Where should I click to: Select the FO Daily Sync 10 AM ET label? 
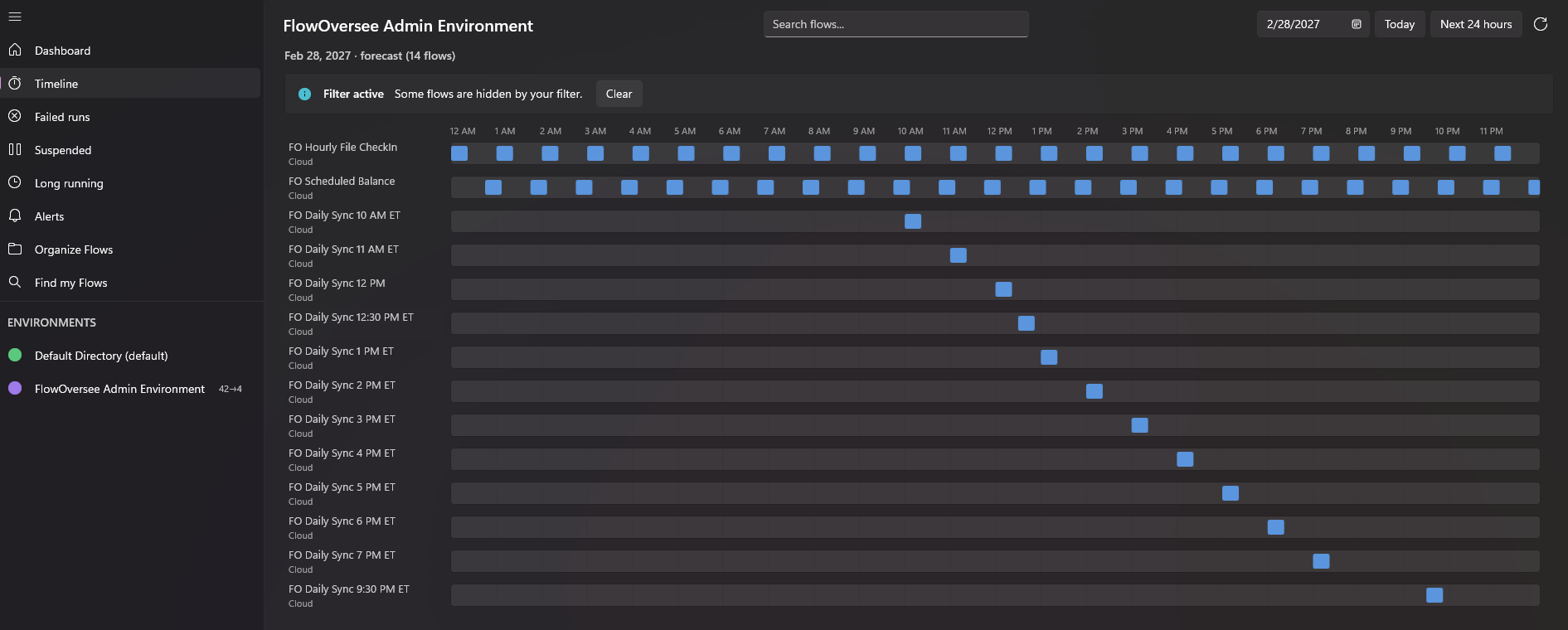(344, 215)
